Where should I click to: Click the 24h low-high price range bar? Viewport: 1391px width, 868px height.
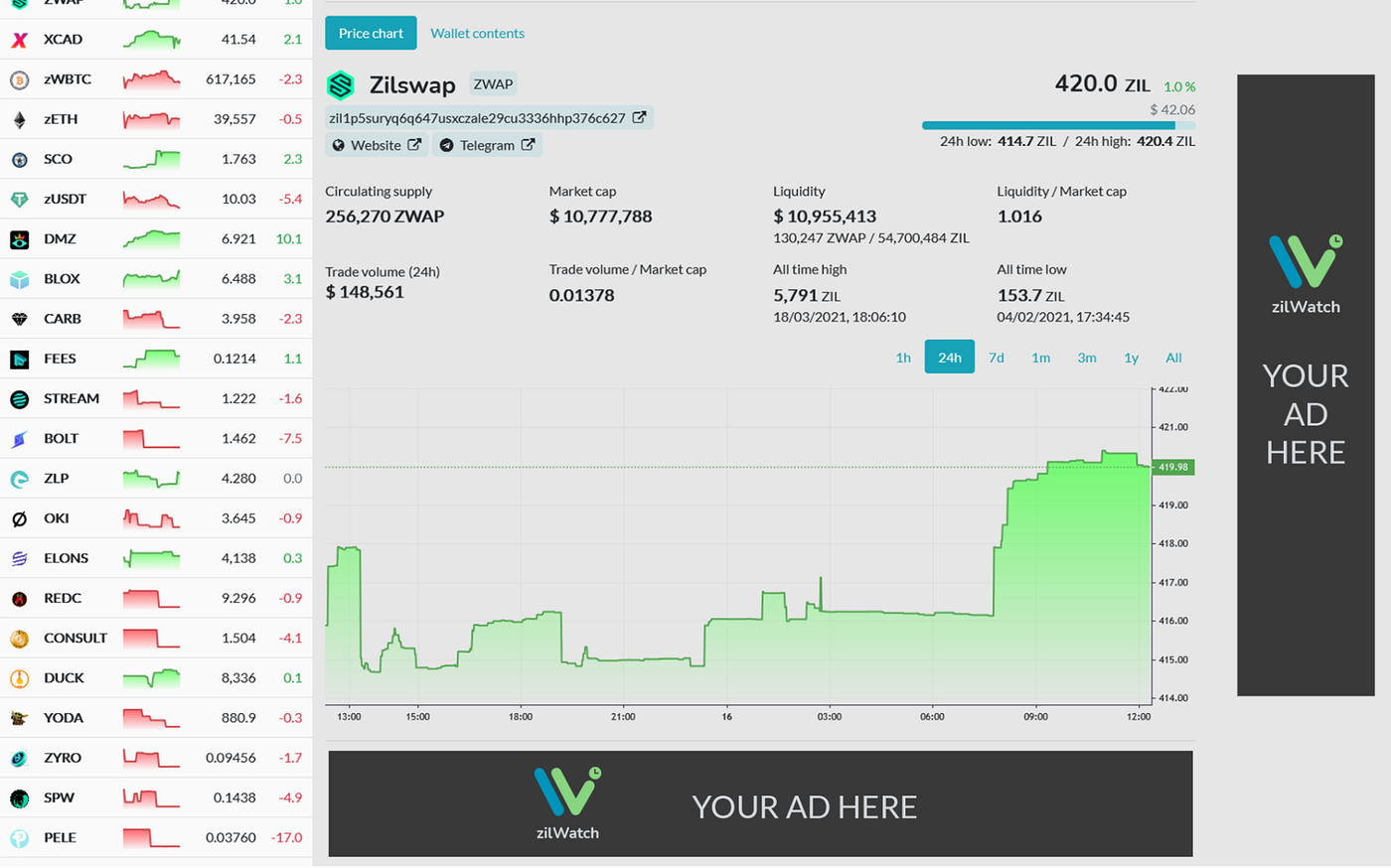(1058, 126)
